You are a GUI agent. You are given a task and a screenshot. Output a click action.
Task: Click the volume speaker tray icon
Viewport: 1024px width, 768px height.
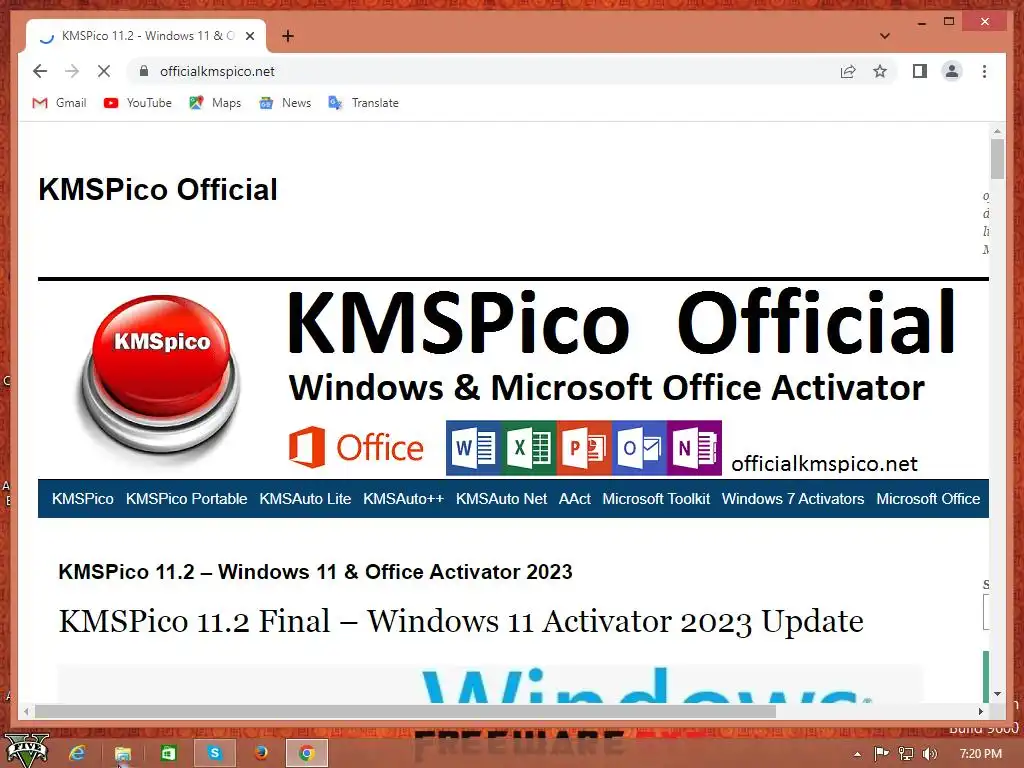(929, 754)
